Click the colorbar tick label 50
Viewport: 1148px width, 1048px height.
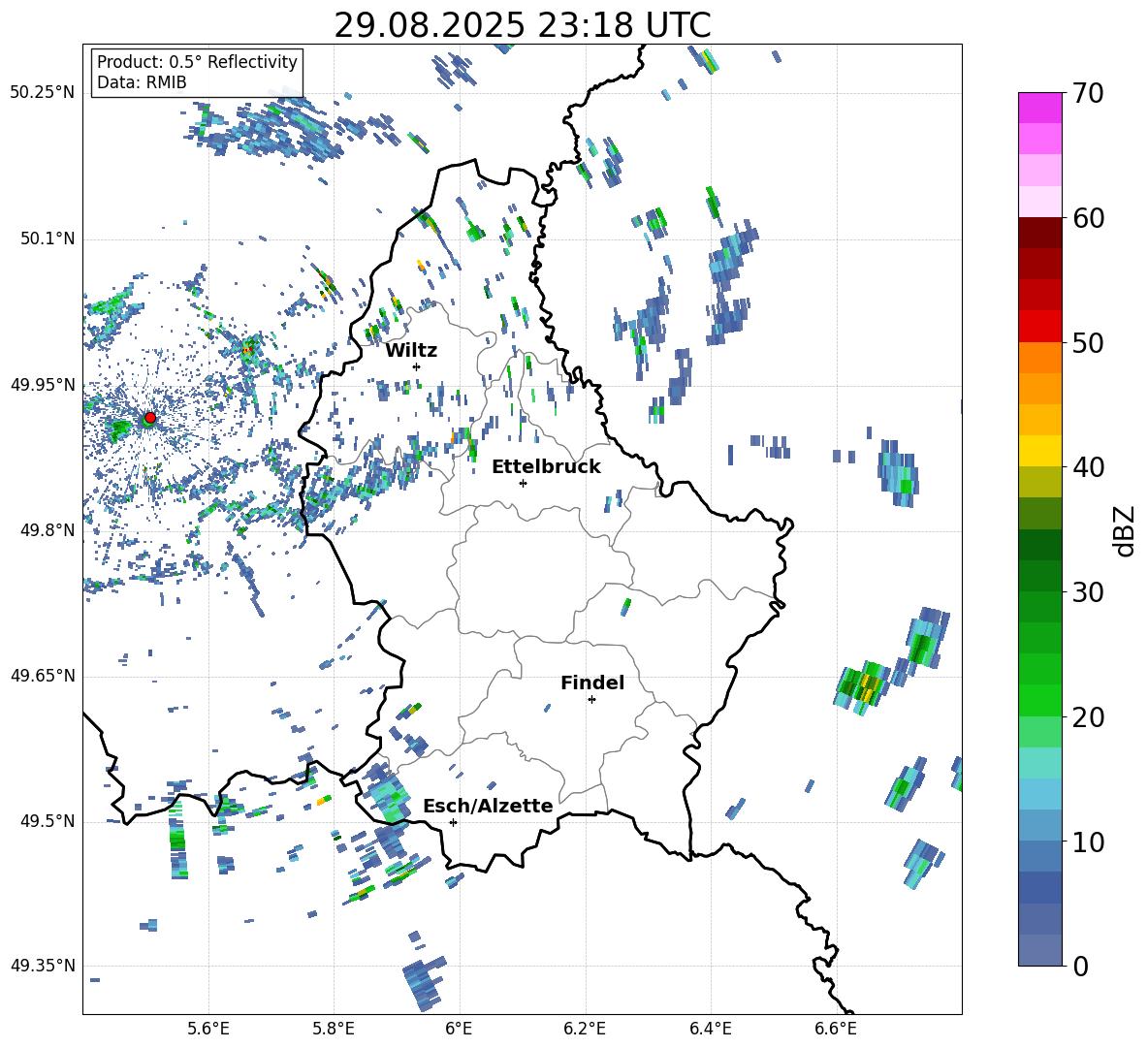(x=1088, y=343)
